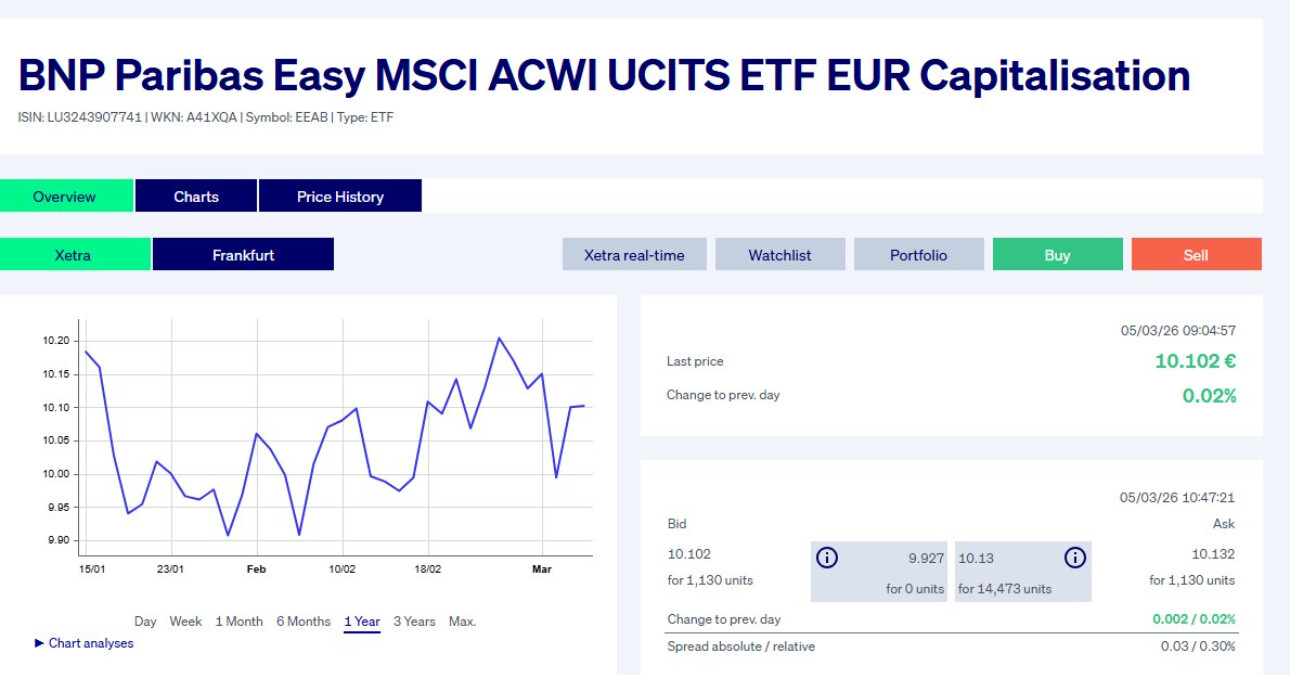Switch to the Frankfurt exchange
This screenshot has height=675, width=1290.
pos(243,255)
